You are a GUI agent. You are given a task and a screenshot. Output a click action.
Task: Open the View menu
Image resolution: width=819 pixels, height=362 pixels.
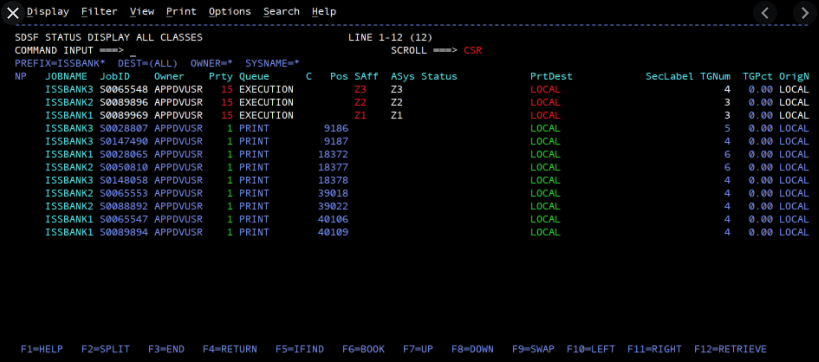142,11
